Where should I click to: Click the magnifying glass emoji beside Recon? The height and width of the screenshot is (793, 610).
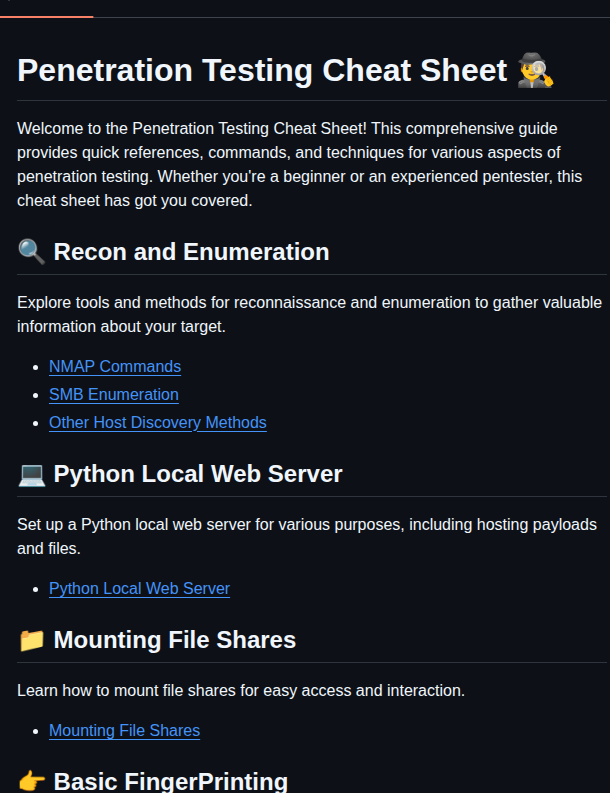tap(31, 252)
